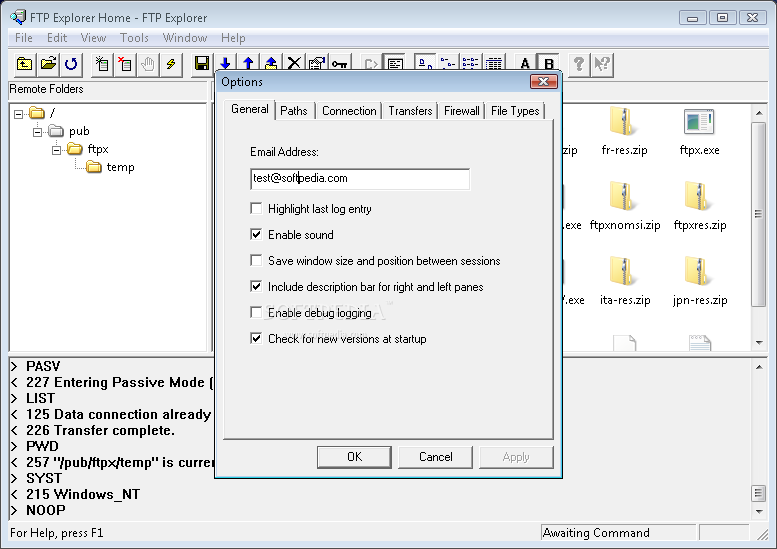
Task: Select the ftpxnomsi.zip file
Action: point(625,207)
